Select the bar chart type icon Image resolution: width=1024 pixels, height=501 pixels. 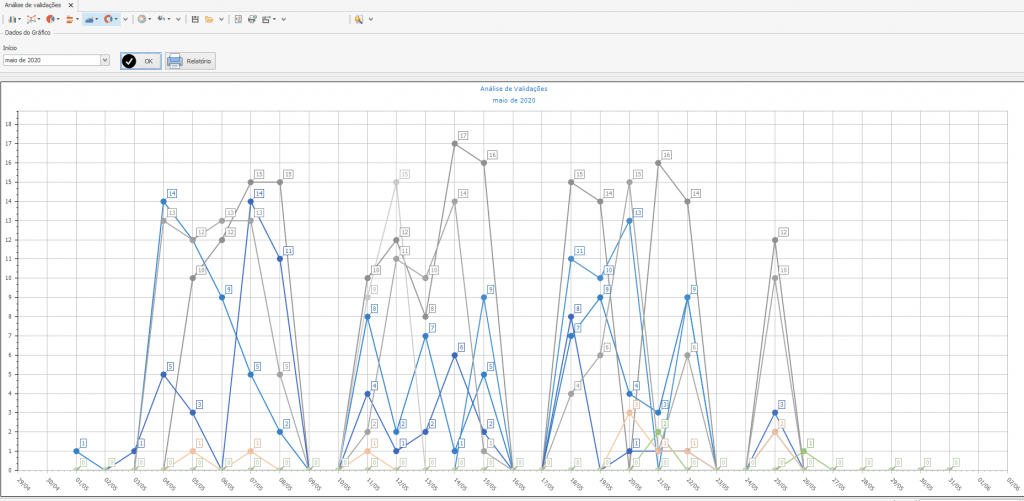tap(12, 19)
